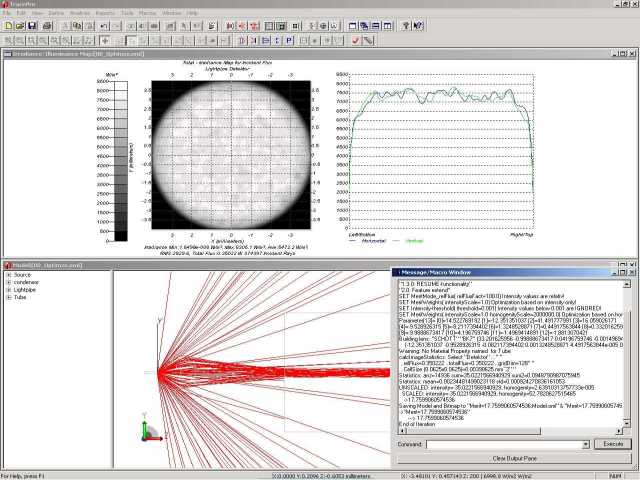Open the Help menu
This screenshot has height=480, width=640.
click(192, 13)
